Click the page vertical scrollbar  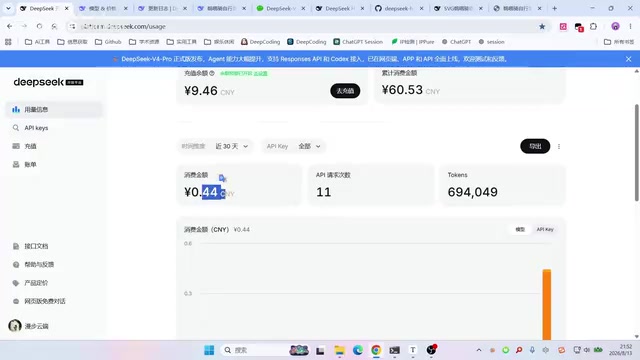636,152
